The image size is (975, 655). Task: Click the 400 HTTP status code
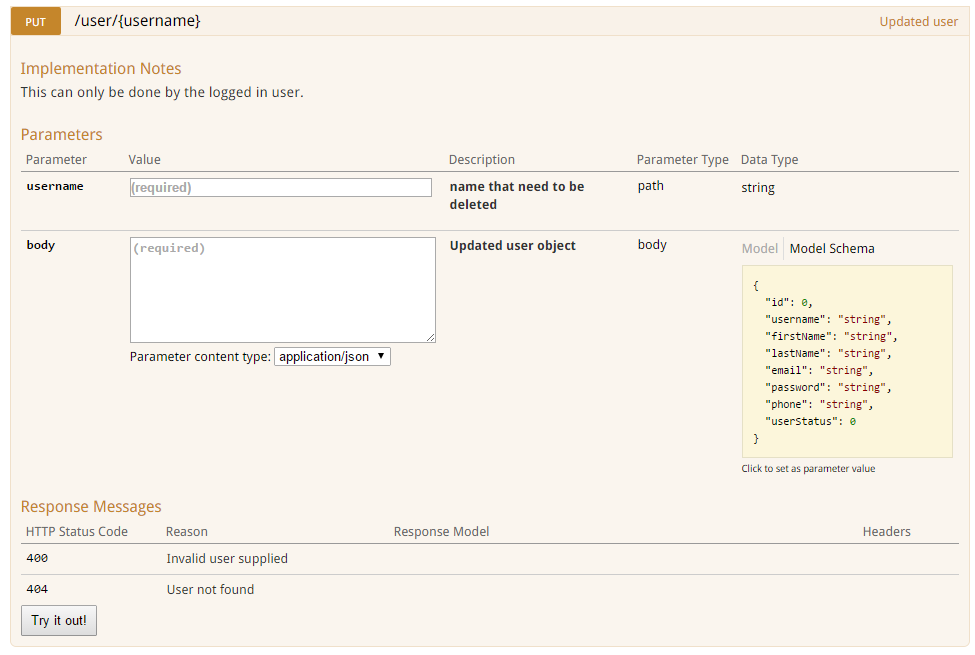pos(37,558)
